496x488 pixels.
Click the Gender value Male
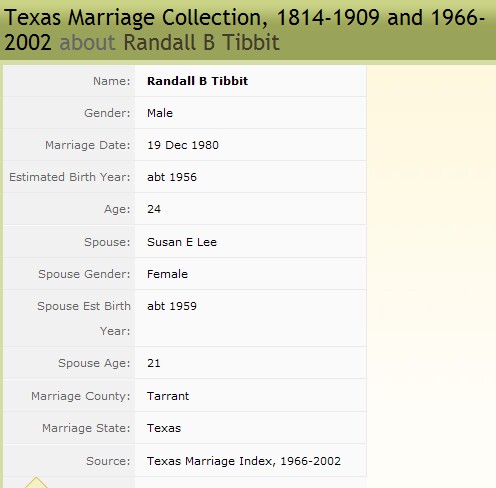[160, 113]
